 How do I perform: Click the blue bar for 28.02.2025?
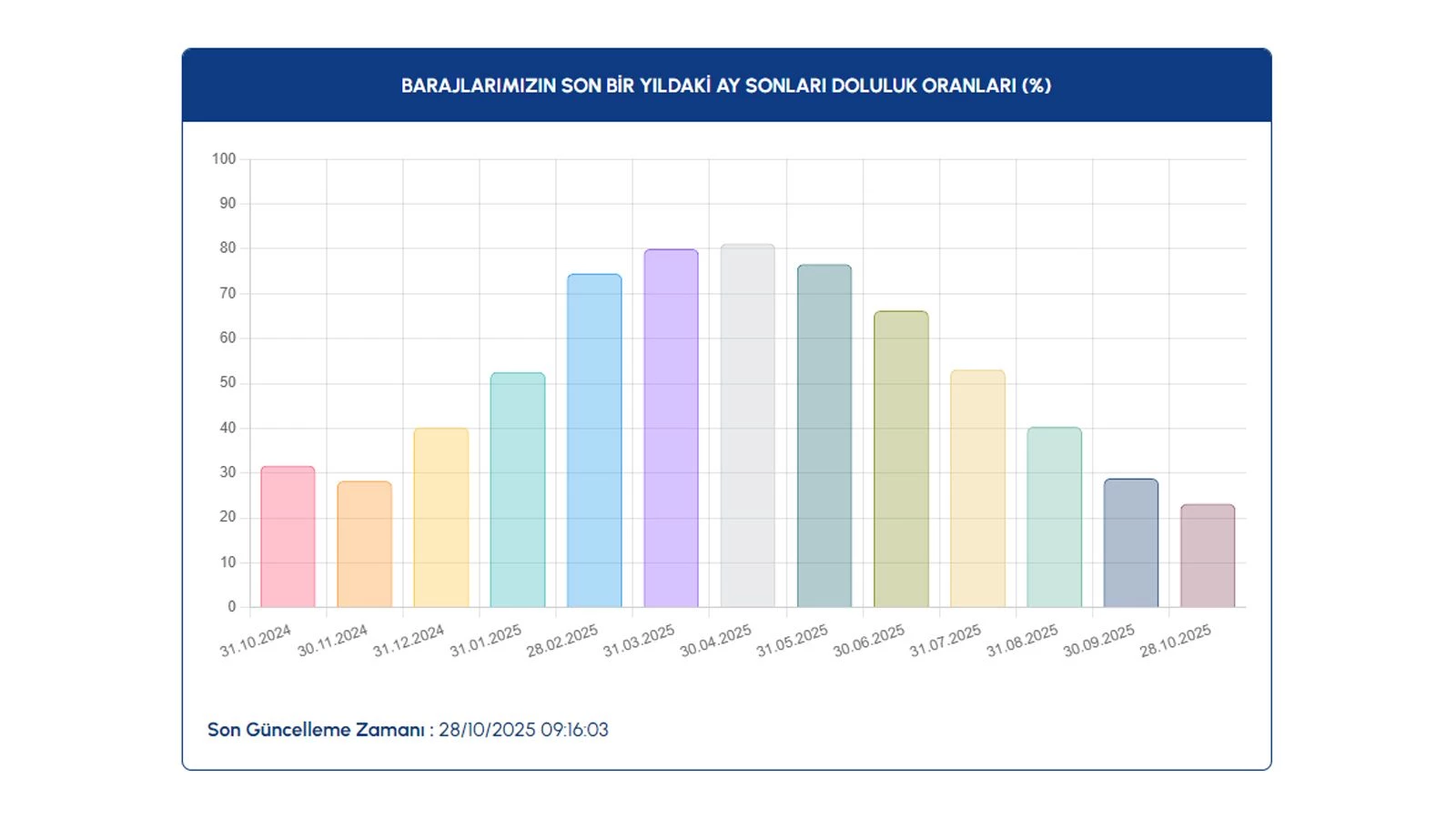[x=594, y=440]
